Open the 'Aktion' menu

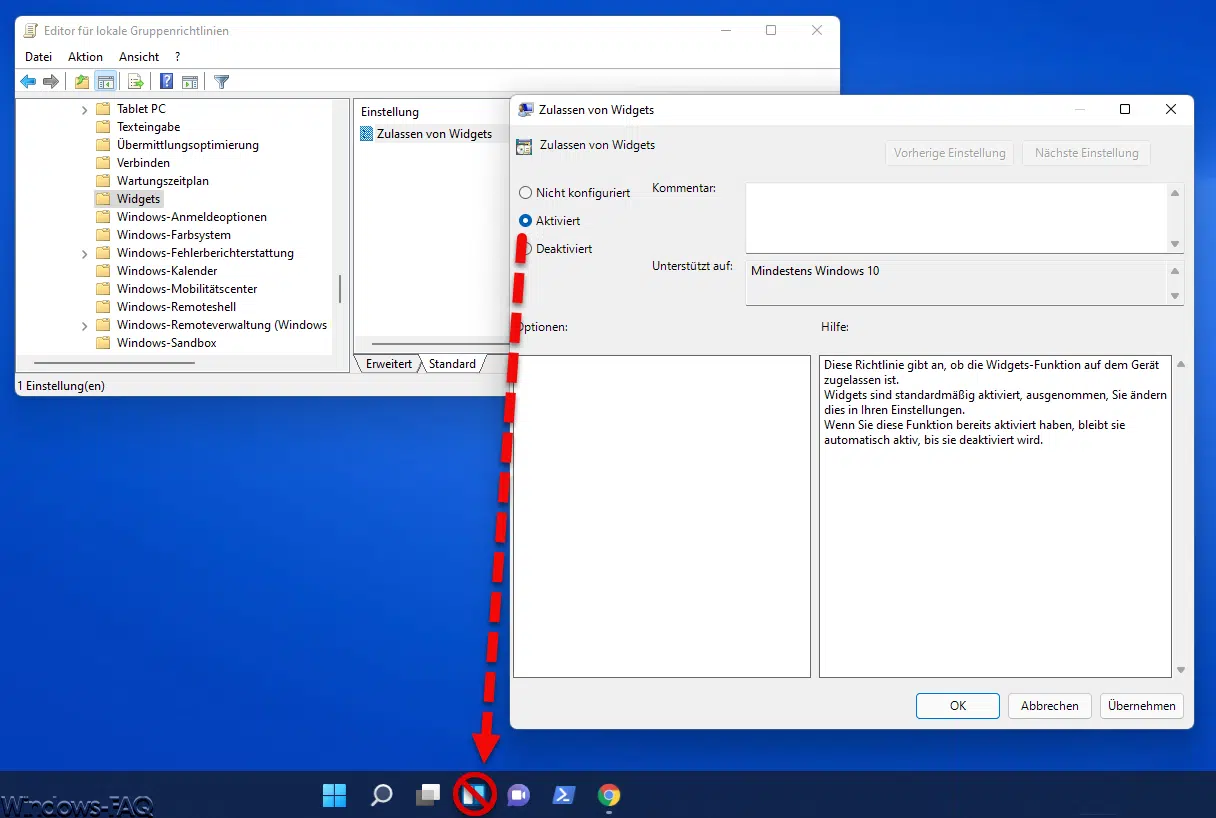(x=85, y=57)
